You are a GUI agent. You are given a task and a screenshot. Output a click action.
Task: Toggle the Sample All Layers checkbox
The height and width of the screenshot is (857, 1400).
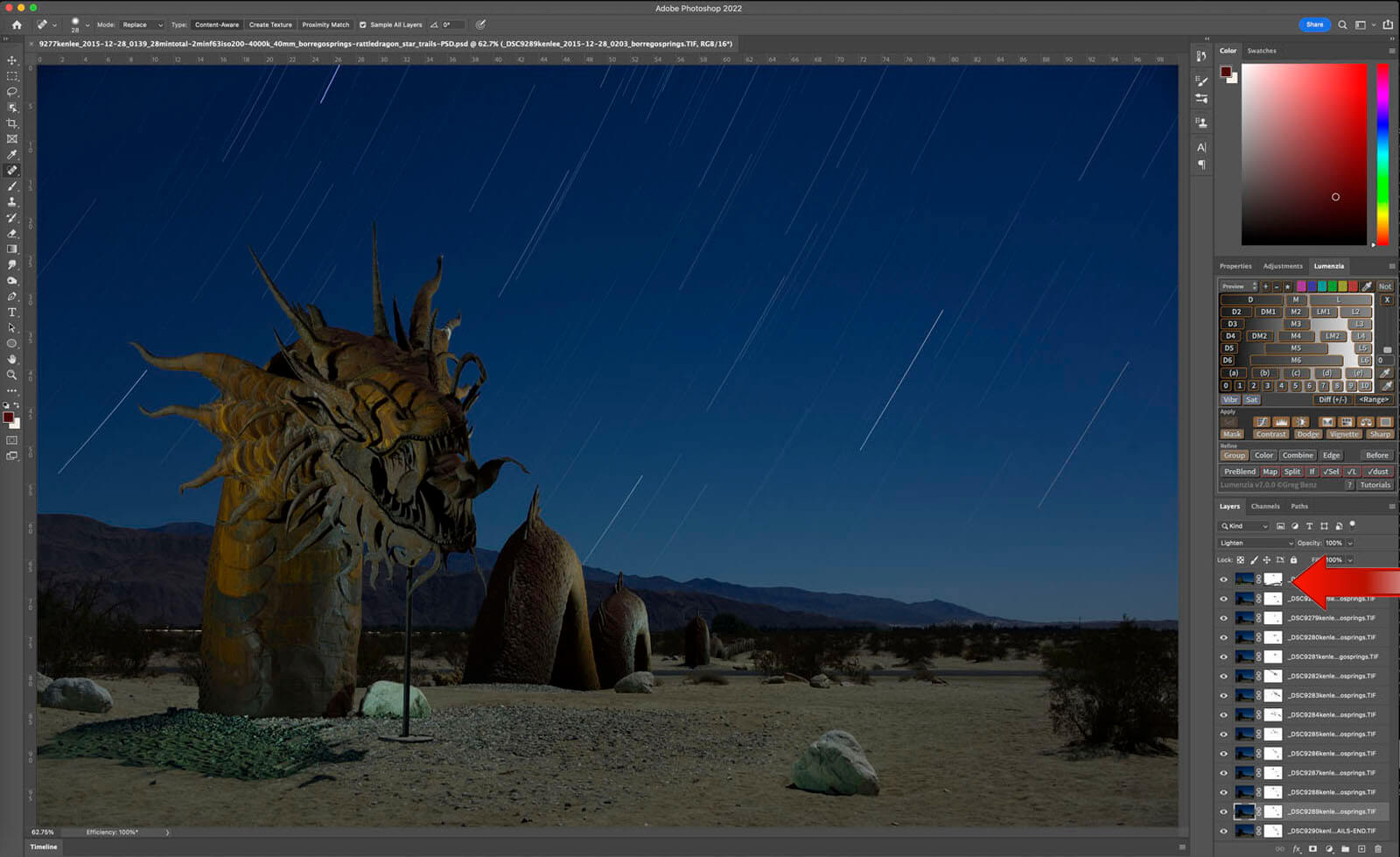(363, 25)
